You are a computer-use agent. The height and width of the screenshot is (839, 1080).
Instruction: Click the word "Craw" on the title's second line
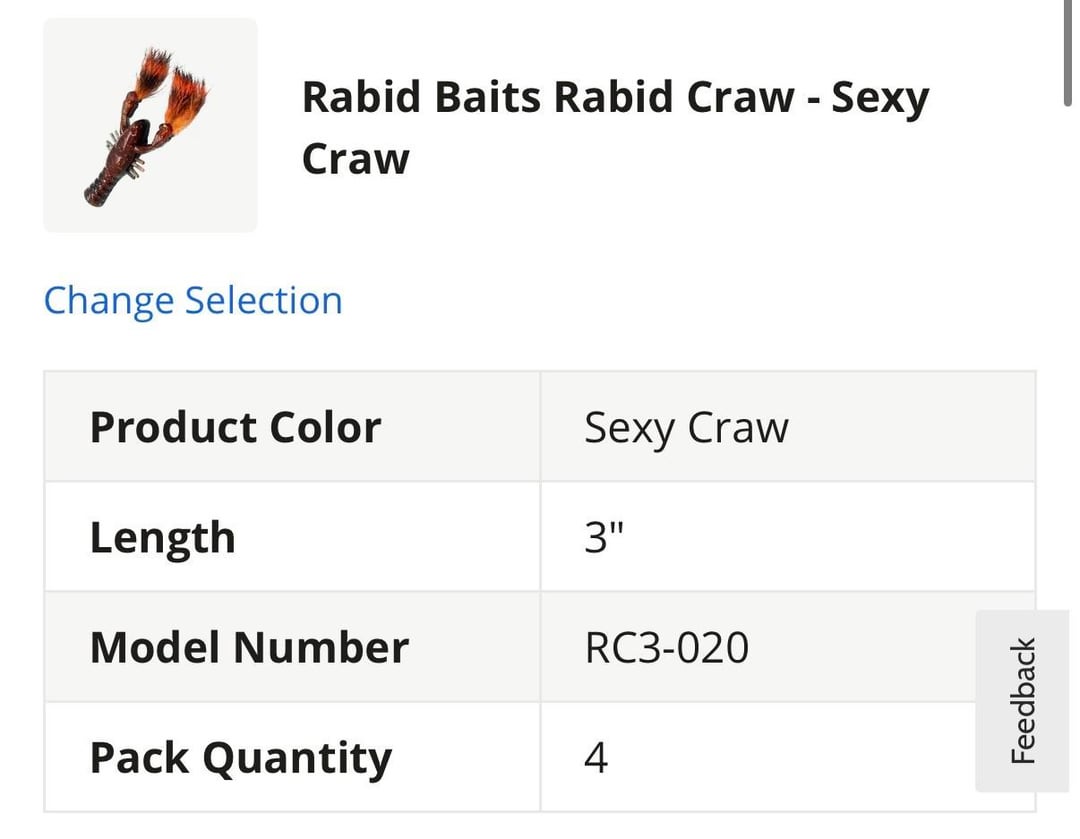(x=355, y=160)
